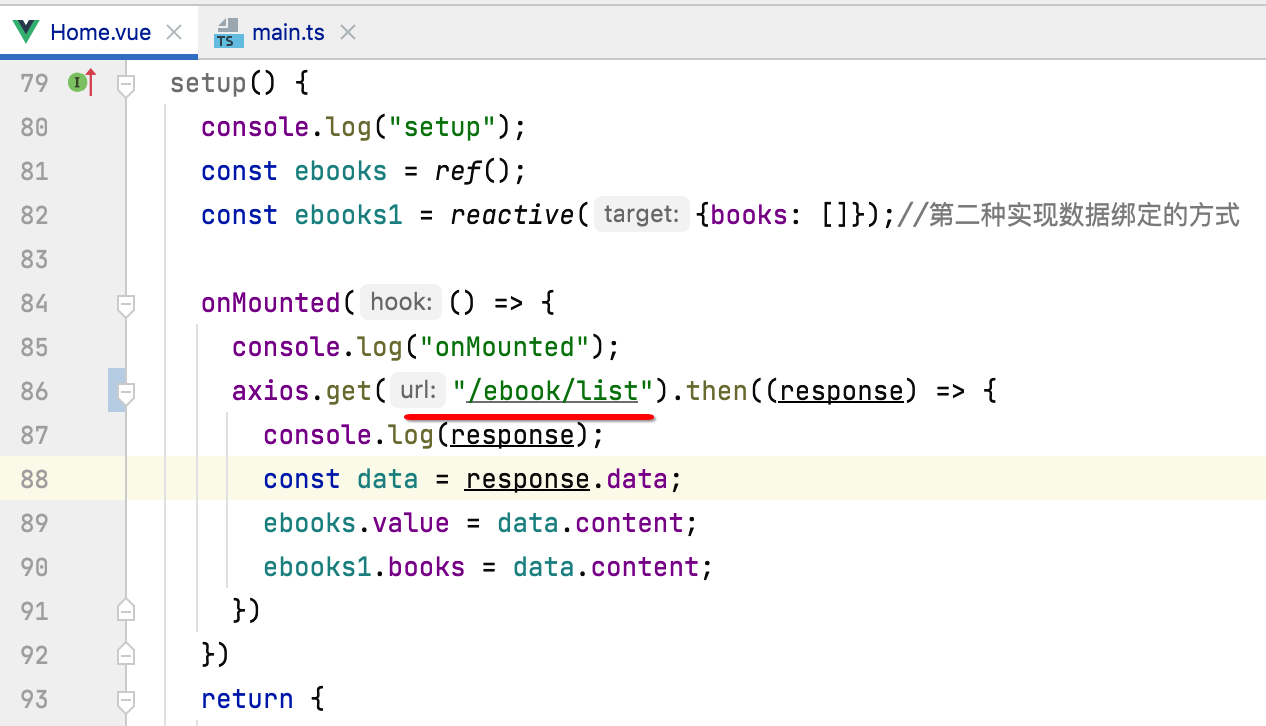Click the ref() call on line 81
The width and height of the screenshot is (1266, 726).
coord(471,171)
